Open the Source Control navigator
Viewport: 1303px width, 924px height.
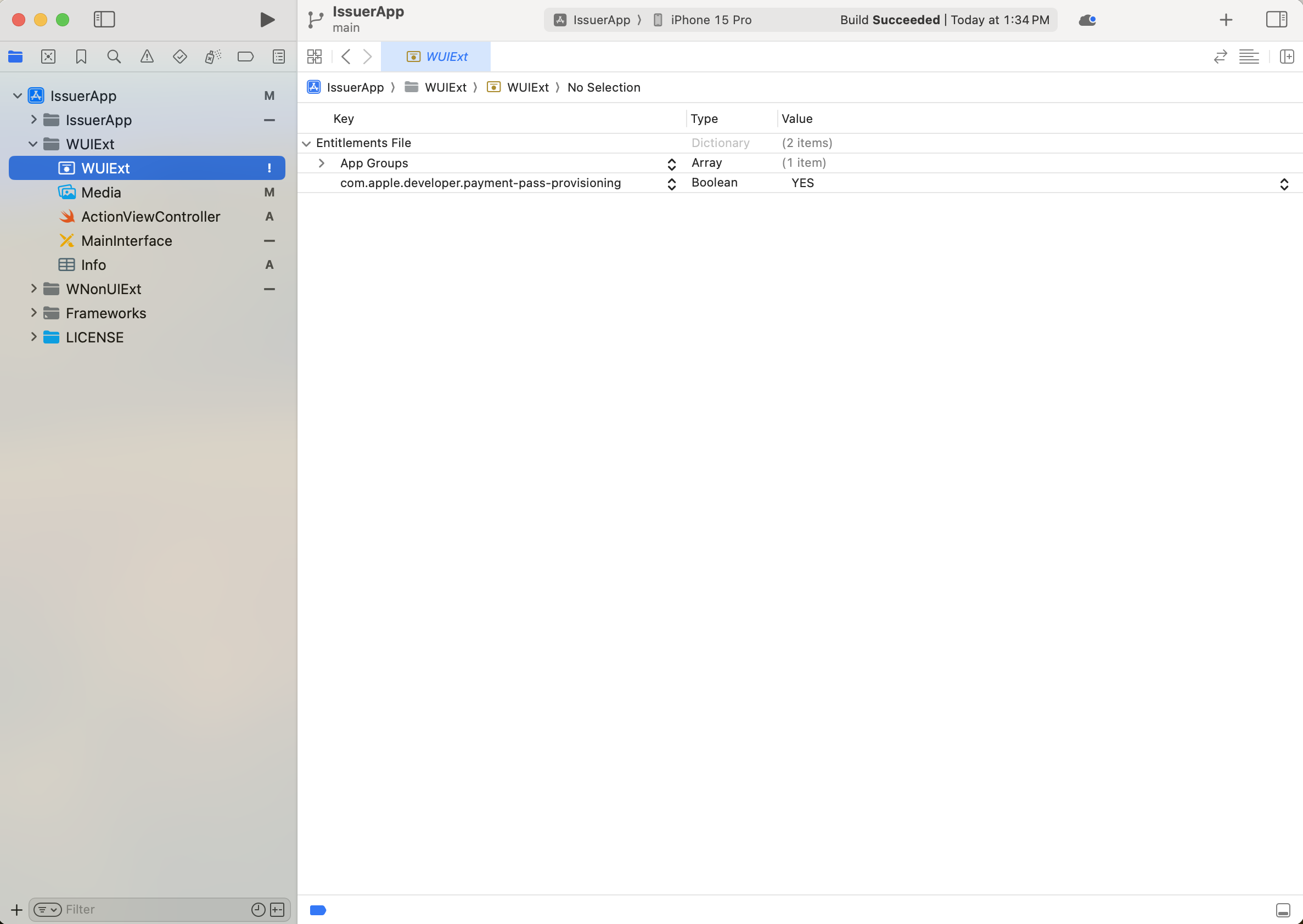(48, 57)
